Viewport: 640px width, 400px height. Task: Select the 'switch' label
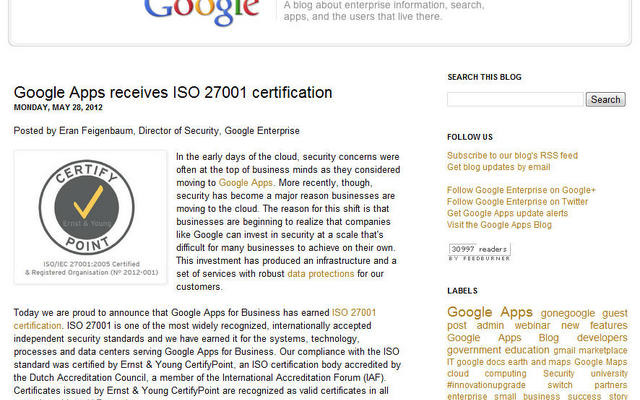click(560, 385)
